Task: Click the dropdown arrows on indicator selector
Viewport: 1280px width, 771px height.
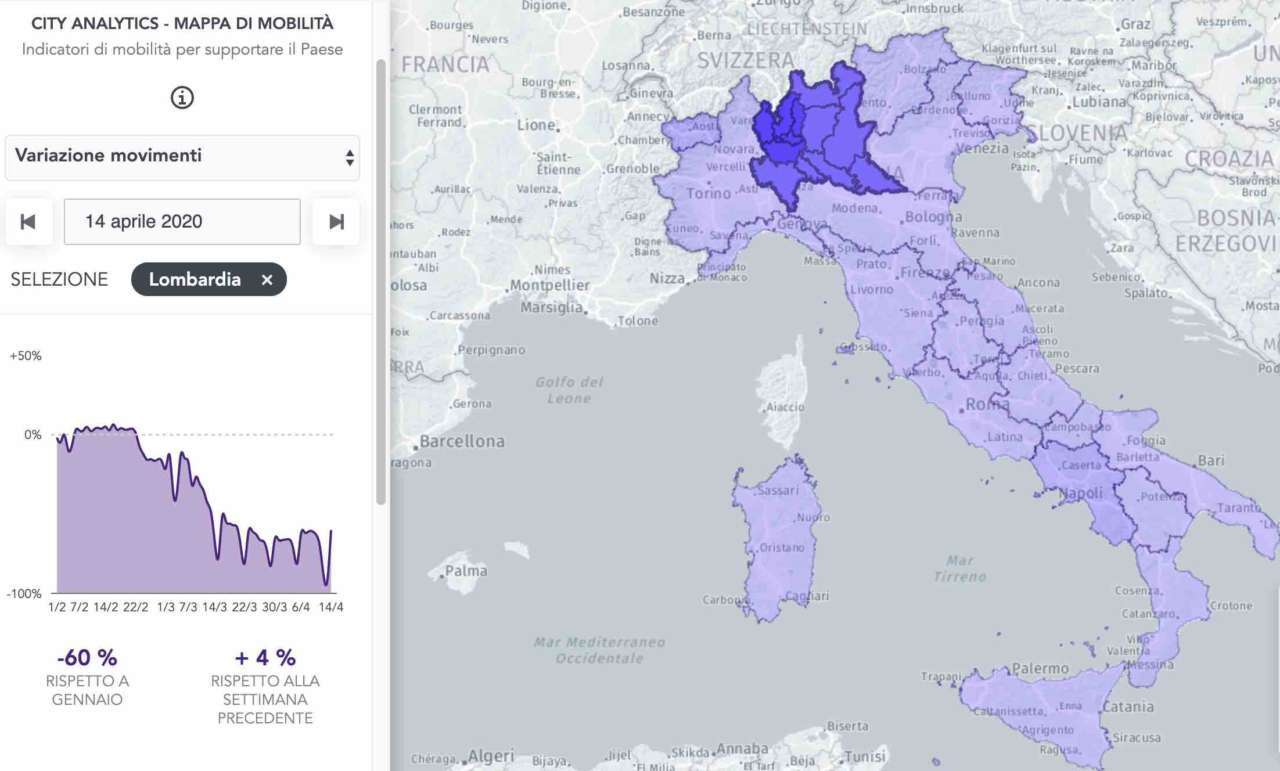Action: coord(349,158)
